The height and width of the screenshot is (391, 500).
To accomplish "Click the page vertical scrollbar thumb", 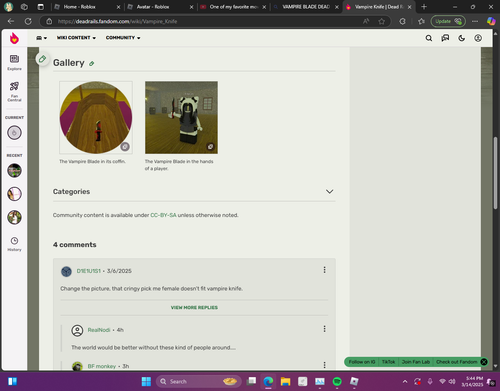I will point(495,173).
